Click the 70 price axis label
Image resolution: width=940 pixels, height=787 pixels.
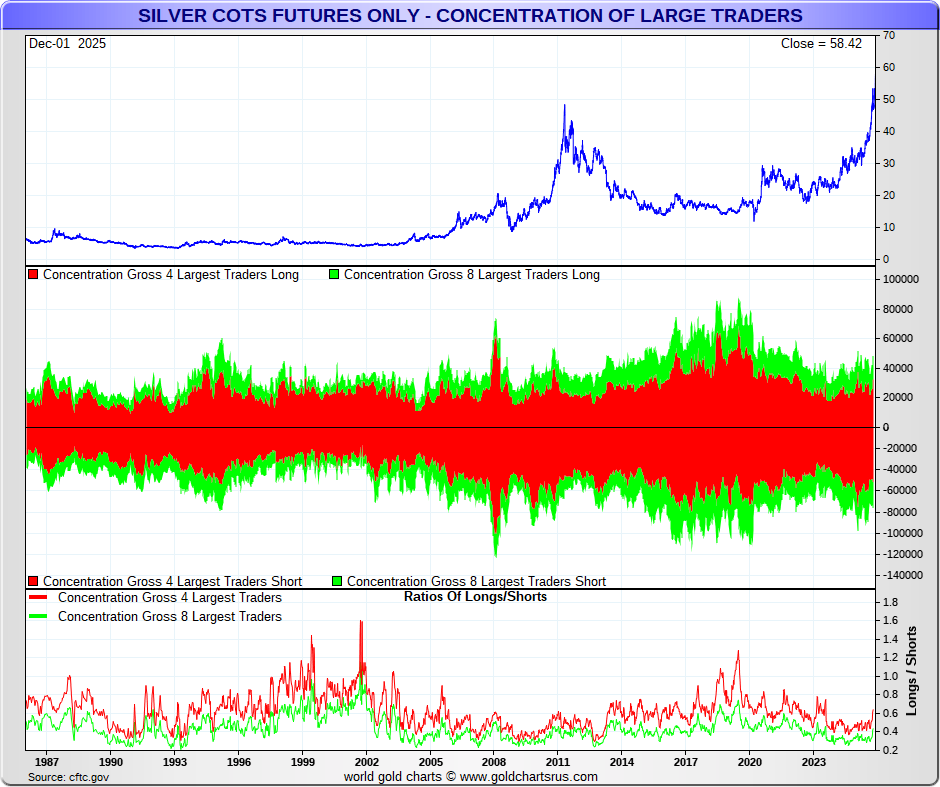click(889, 35)
